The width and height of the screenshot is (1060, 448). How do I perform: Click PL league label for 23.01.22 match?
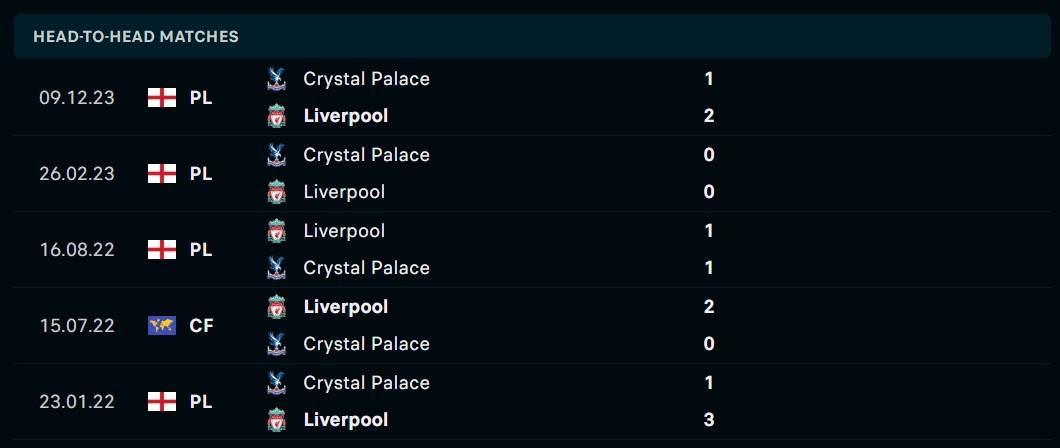[201, 402]
